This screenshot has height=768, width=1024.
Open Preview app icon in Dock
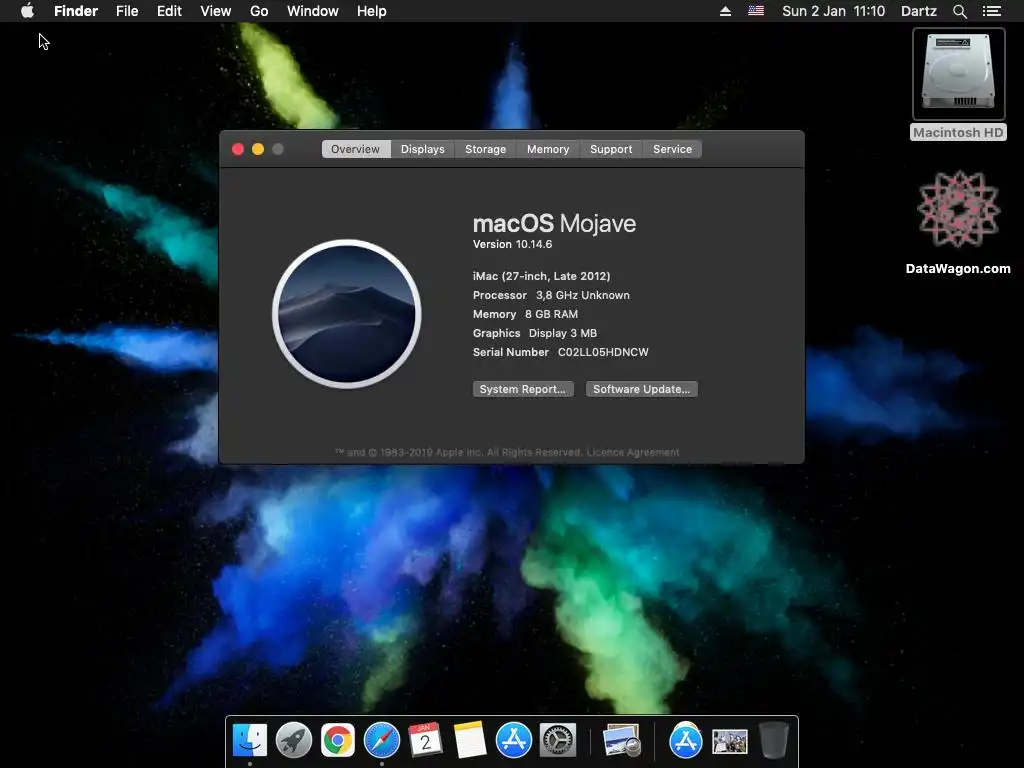(621, 741)
